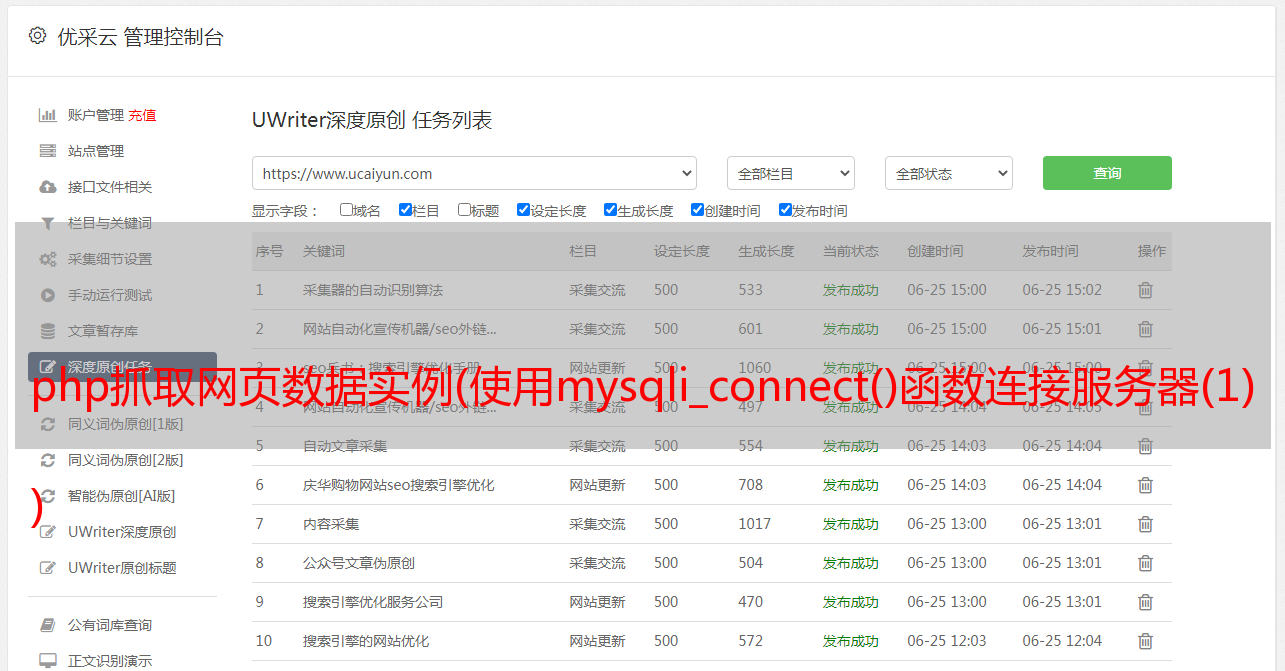Click the 关键词 column header

pos(324,251)
